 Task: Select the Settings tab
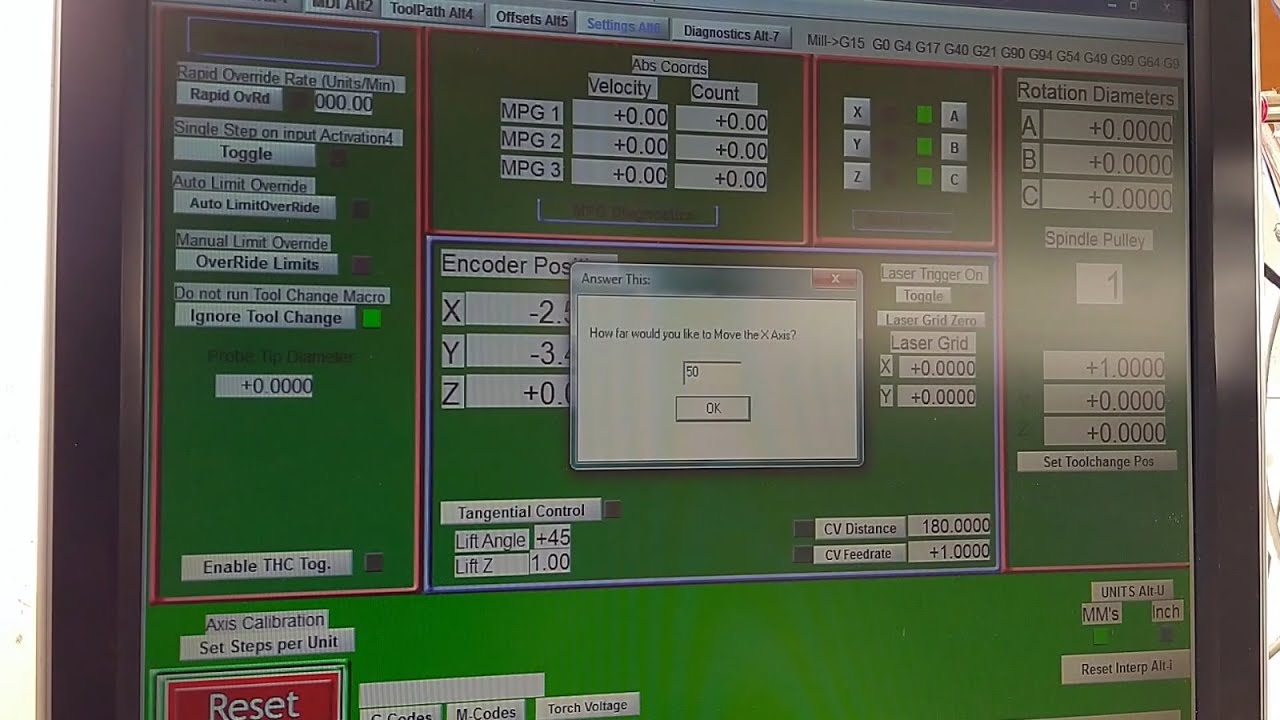(x=623, y=25)
